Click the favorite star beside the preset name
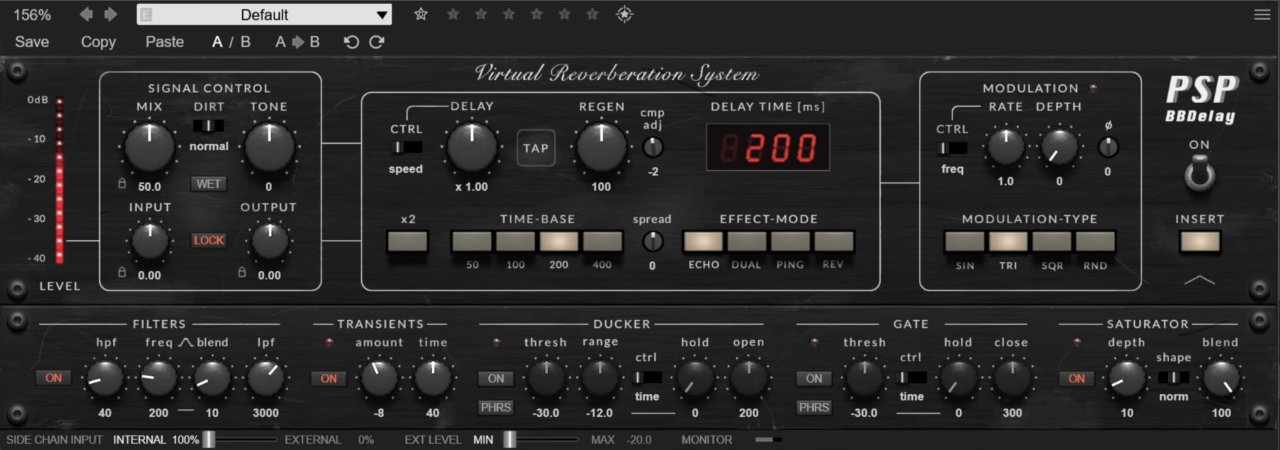The image size is (1280, 450). click(421, 14)
